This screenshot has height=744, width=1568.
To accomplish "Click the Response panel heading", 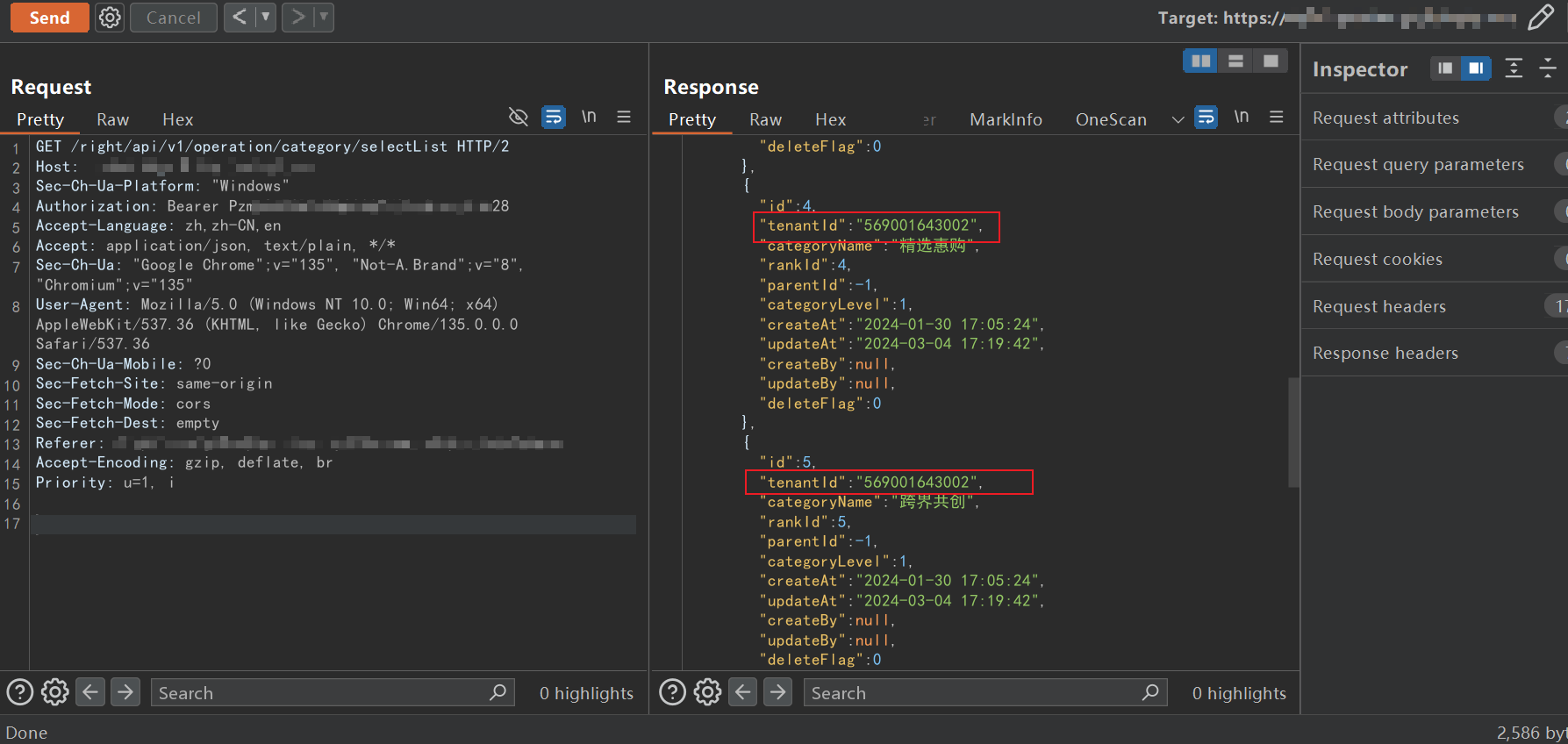I will tap(711, 87).
